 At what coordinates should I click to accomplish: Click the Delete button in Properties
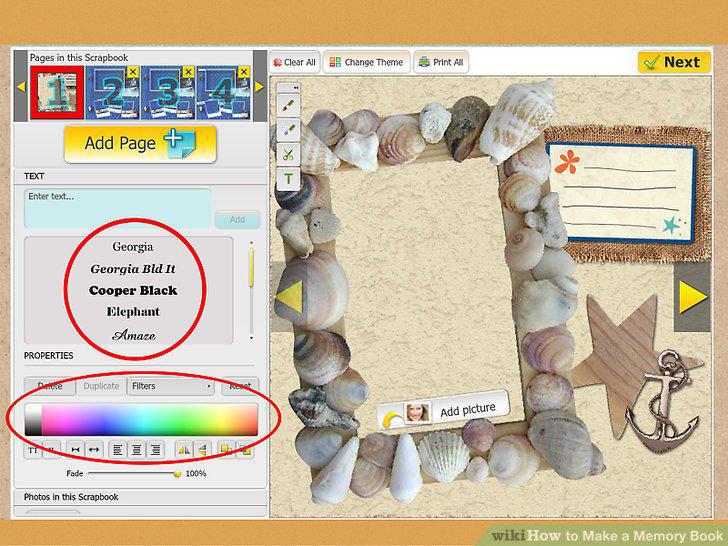pos(50,386)
